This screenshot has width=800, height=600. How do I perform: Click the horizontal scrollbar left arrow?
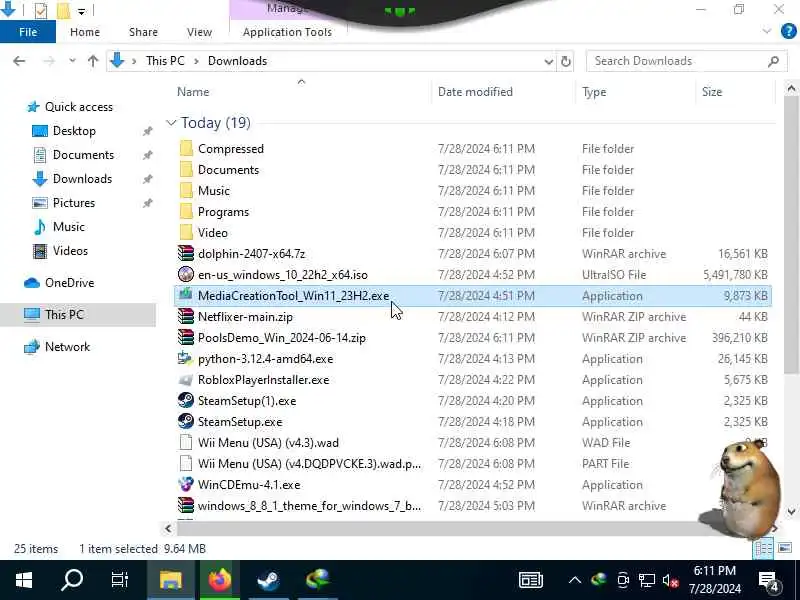pos(168,529)
